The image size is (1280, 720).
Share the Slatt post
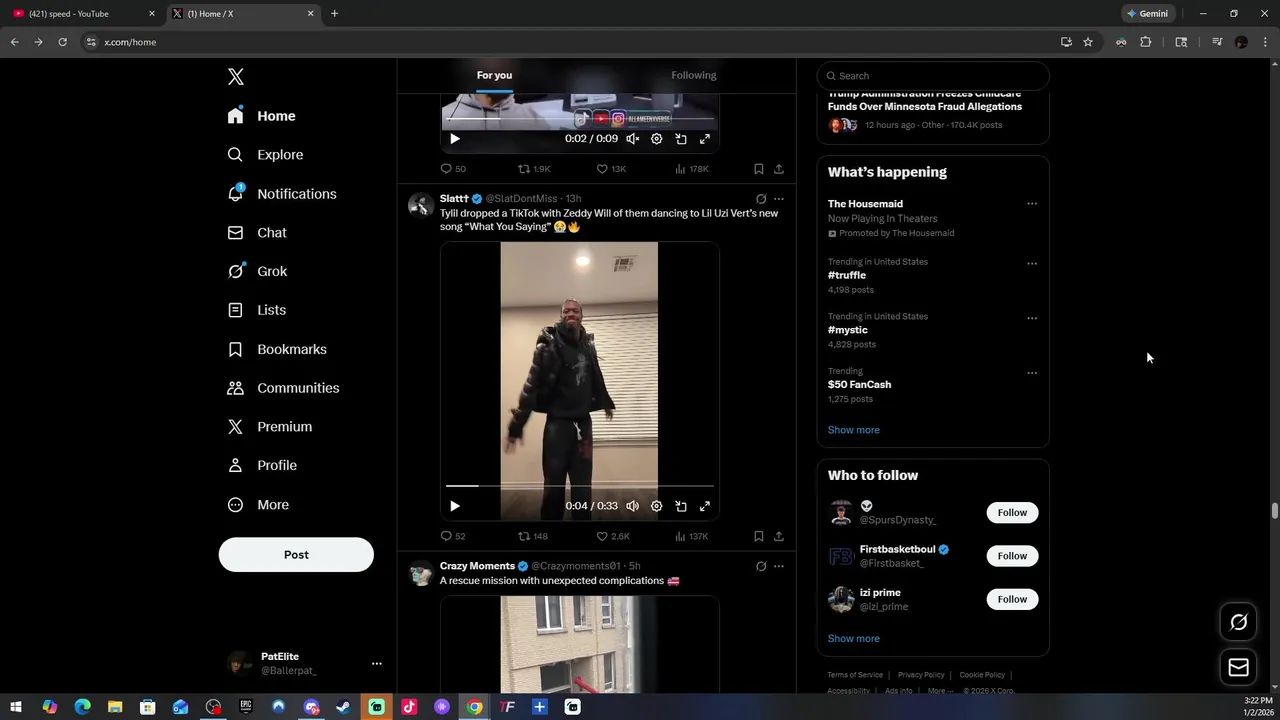pyautogui.click(x=779, y=536)
